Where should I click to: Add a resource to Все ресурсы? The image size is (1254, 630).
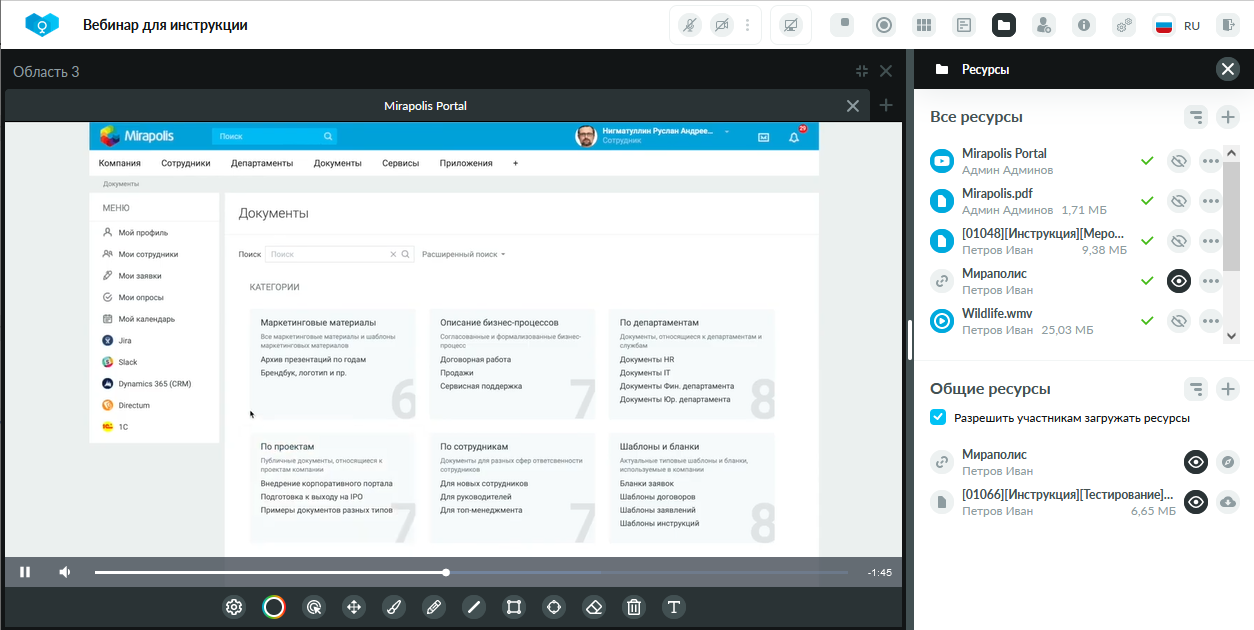tap(1228, 117)
